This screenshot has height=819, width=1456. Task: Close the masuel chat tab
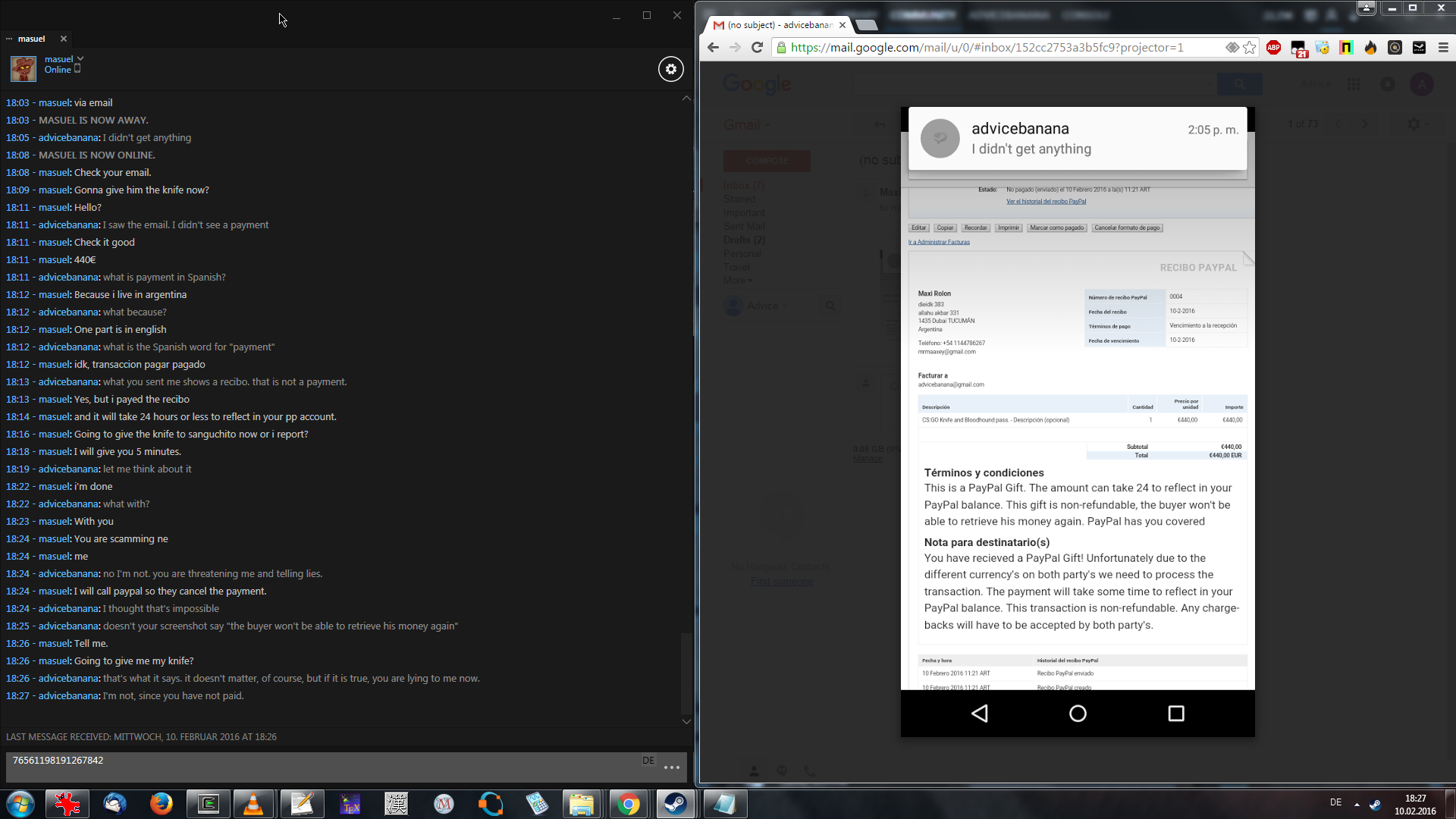(x=64, y=39)
